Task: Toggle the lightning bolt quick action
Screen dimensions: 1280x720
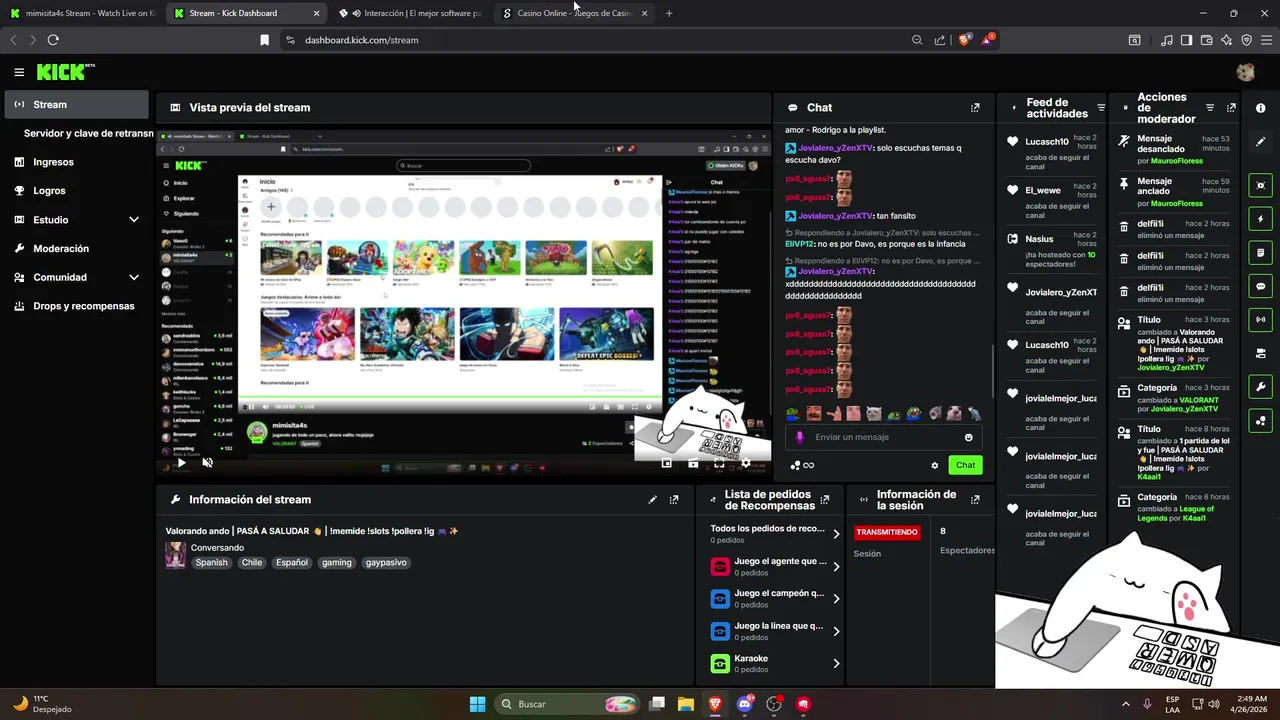Action: pyautogui.click(x=1260, y=219)
